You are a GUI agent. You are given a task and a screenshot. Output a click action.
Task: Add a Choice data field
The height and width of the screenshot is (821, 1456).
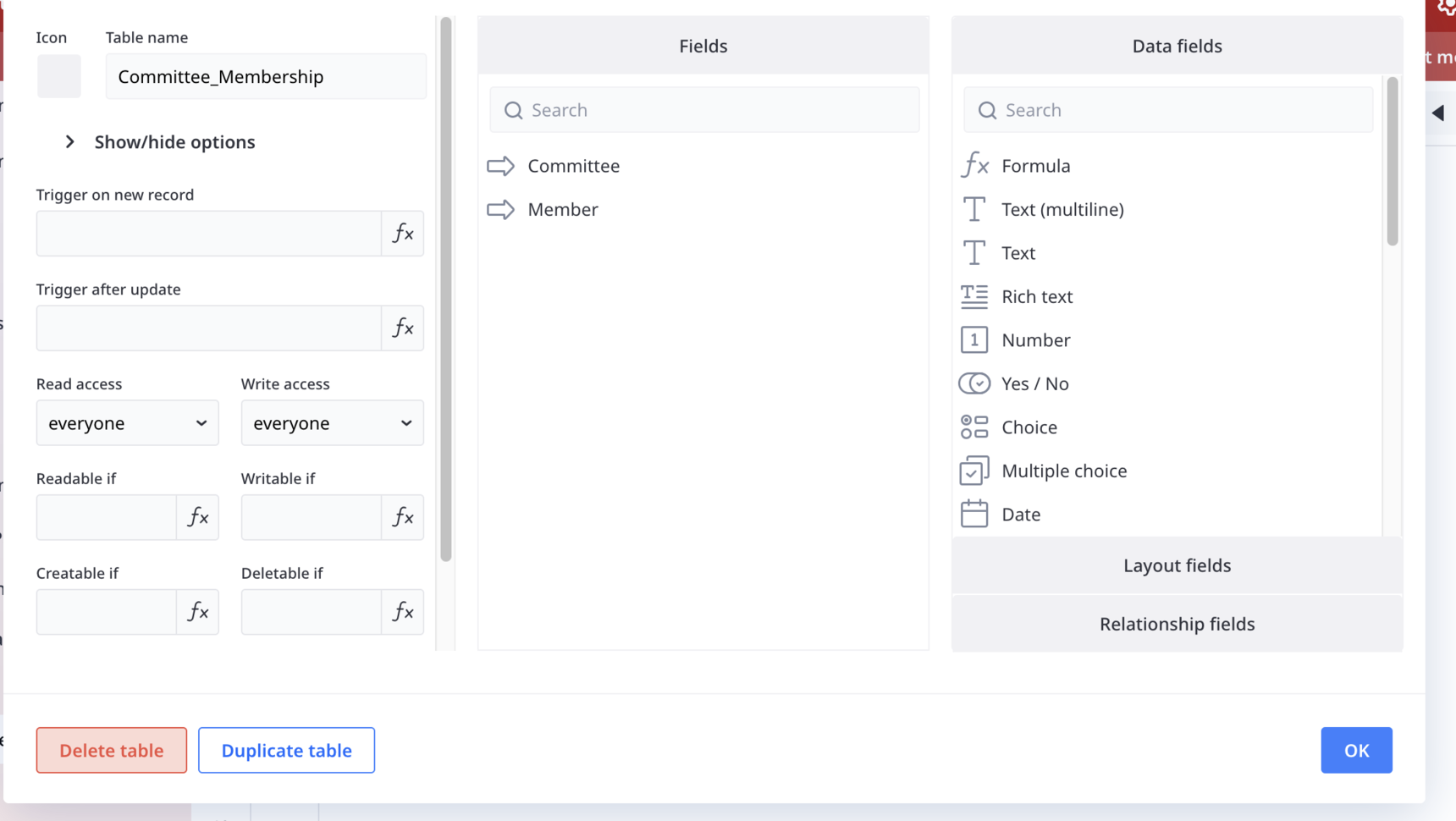1029,427
